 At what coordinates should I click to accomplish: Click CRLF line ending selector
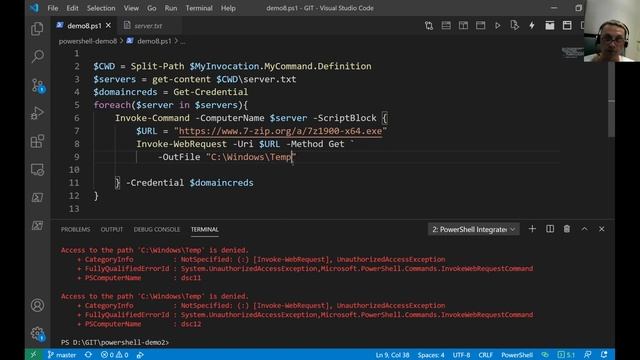click(x=485, y=355)
